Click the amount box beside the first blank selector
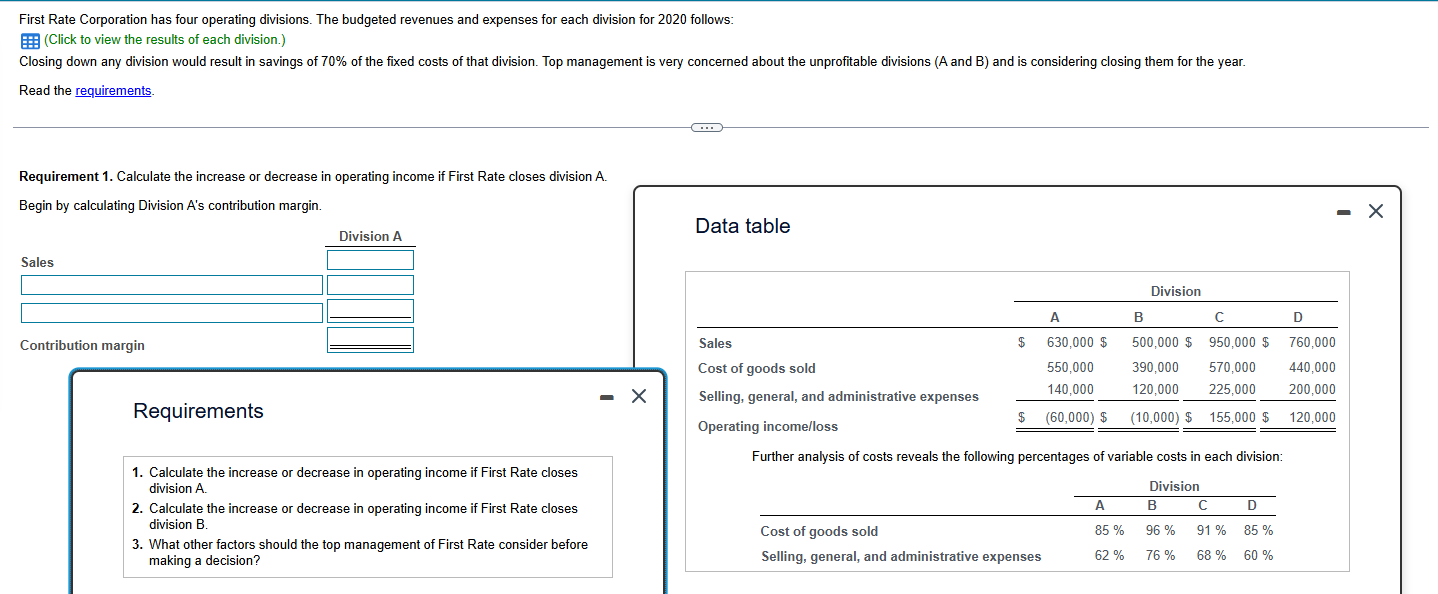Viewport: 1438px width, 594px height. tap(370, 285)
